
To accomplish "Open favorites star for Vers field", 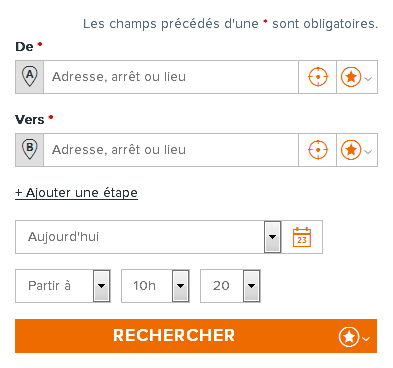I will click(x=351, y=150).
